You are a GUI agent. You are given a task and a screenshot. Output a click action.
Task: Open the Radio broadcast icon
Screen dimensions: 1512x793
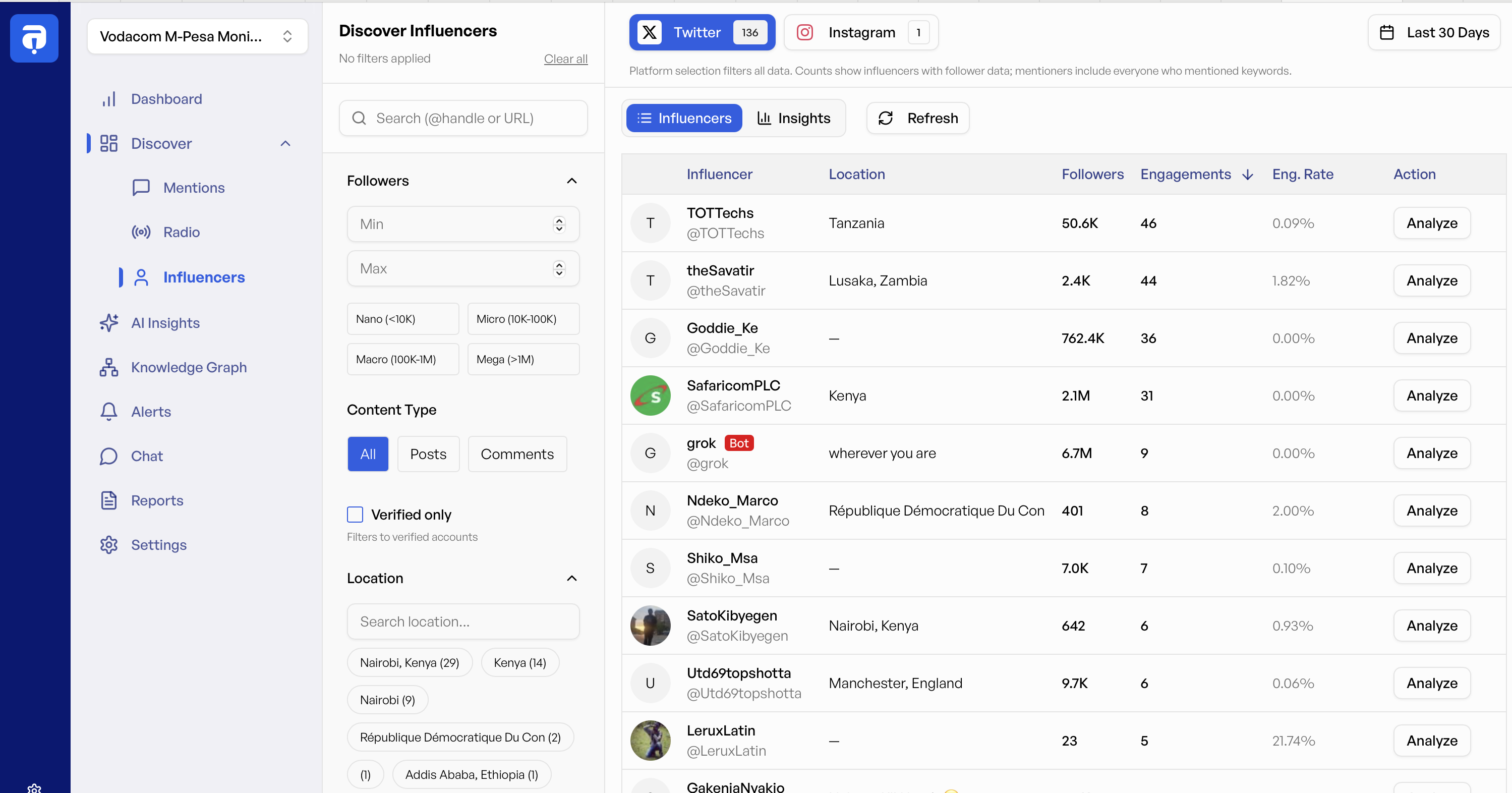pyautogui.click(x=141, y=232)
